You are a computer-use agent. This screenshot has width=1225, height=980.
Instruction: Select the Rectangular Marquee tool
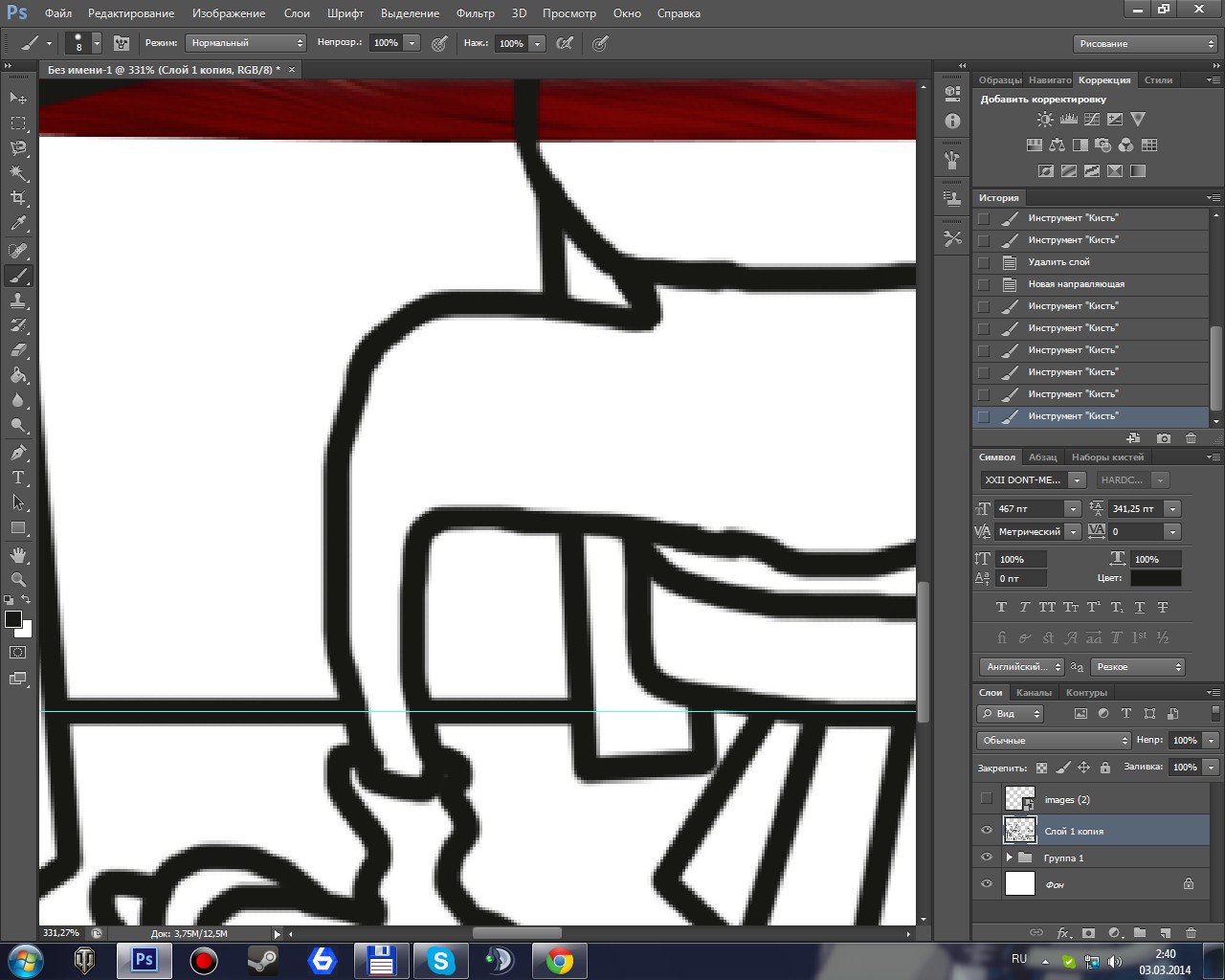18,122
